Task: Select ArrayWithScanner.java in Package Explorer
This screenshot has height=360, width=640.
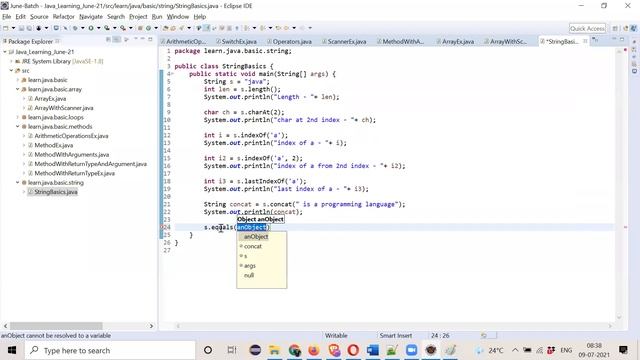Action: point(64,108)
